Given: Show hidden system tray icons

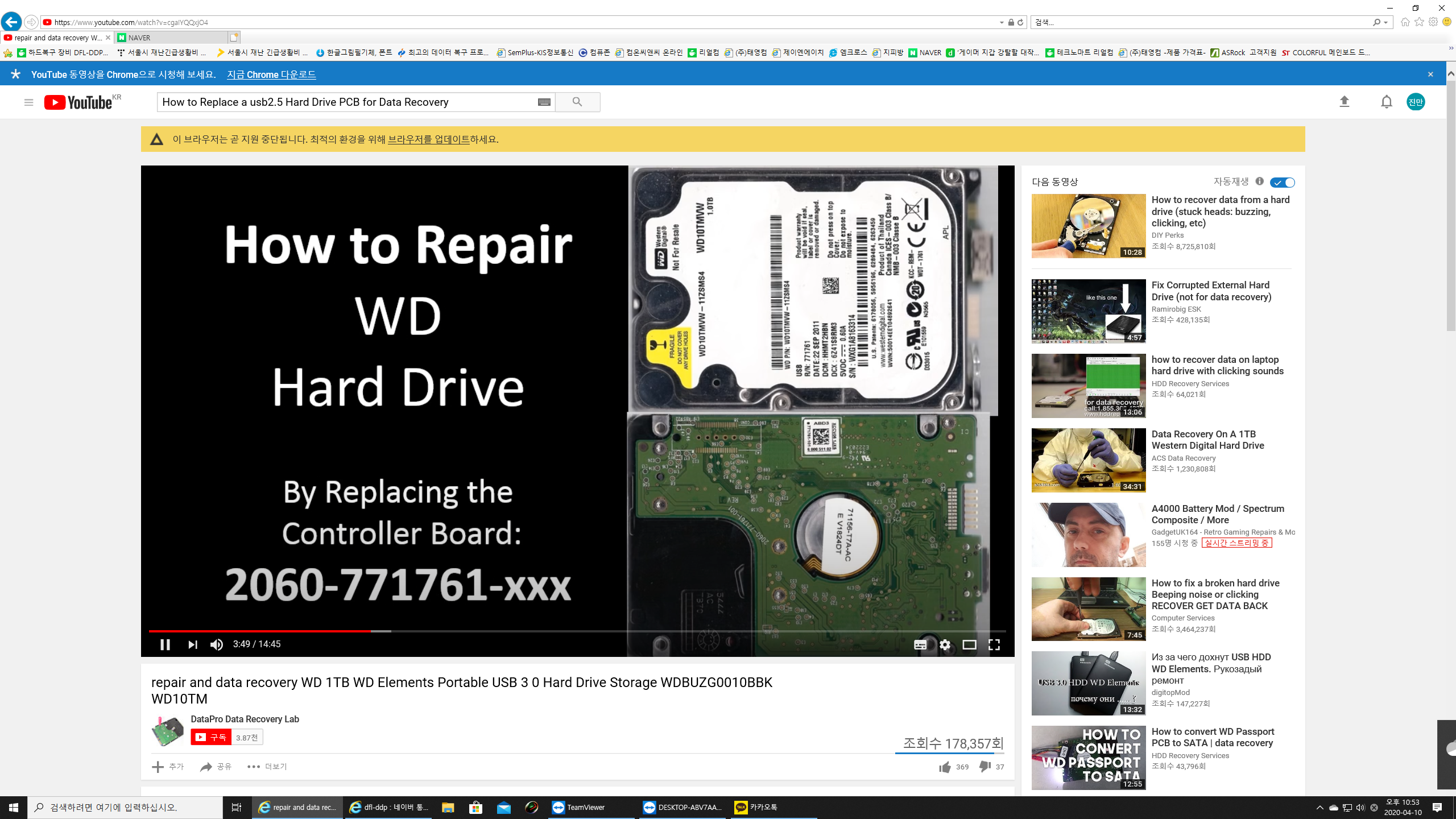Looking at the screenshot, I should 1319,808.
